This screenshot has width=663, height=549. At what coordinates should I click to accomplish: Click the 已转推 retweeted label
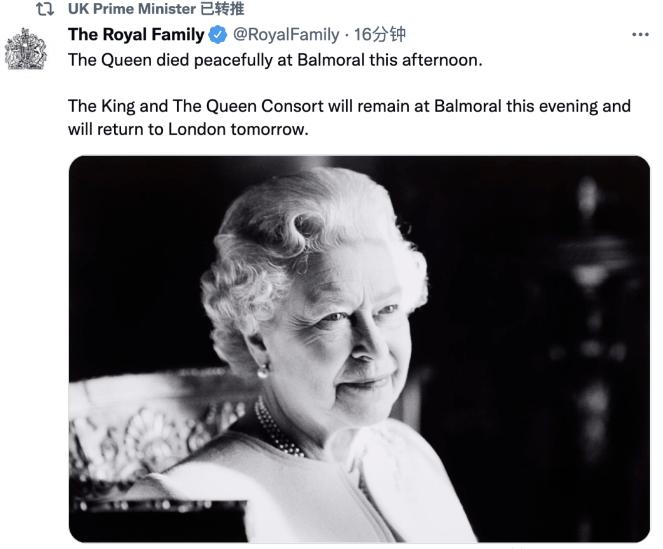point(222,10)
